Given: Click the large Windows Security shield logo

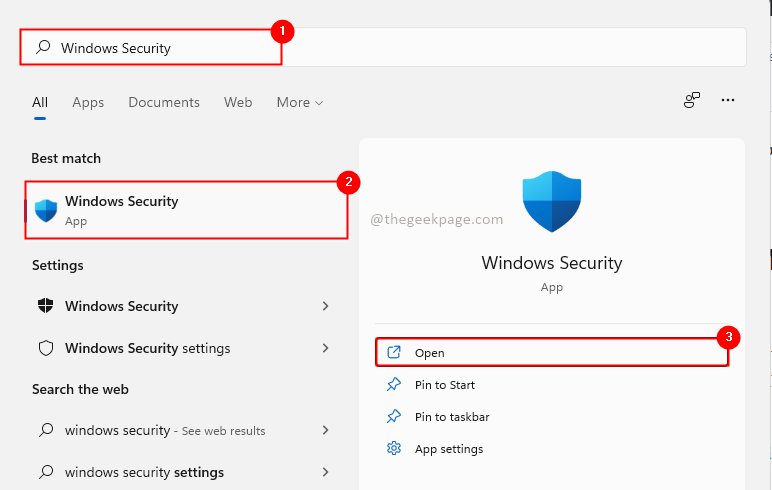Looking at the screenshot, I should point(551,201).
